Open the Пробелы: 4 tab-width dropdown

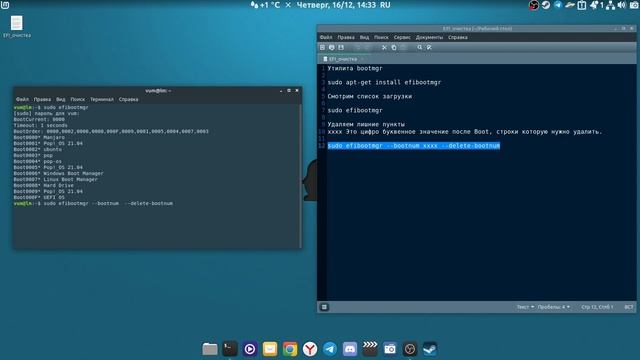tap(553, 307)
